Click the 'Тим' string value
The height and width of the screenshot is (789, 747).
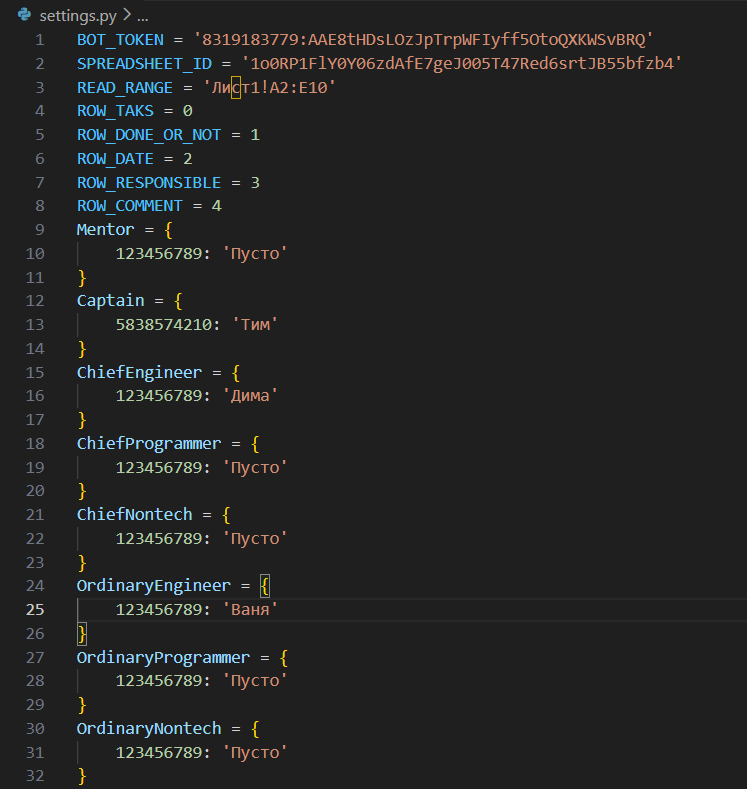(x=255, y=325)
